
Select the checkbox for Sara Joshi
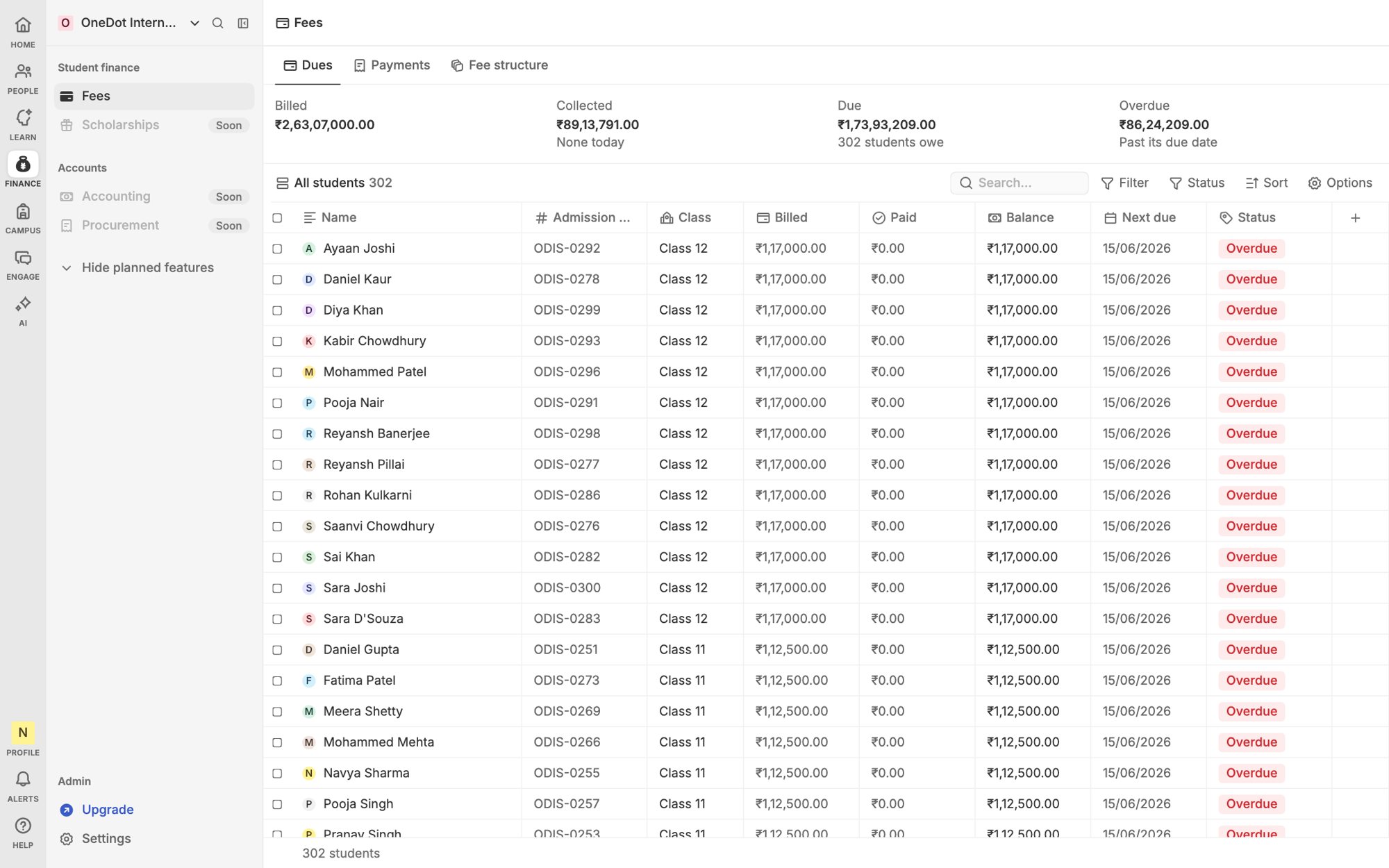point(277,588)
